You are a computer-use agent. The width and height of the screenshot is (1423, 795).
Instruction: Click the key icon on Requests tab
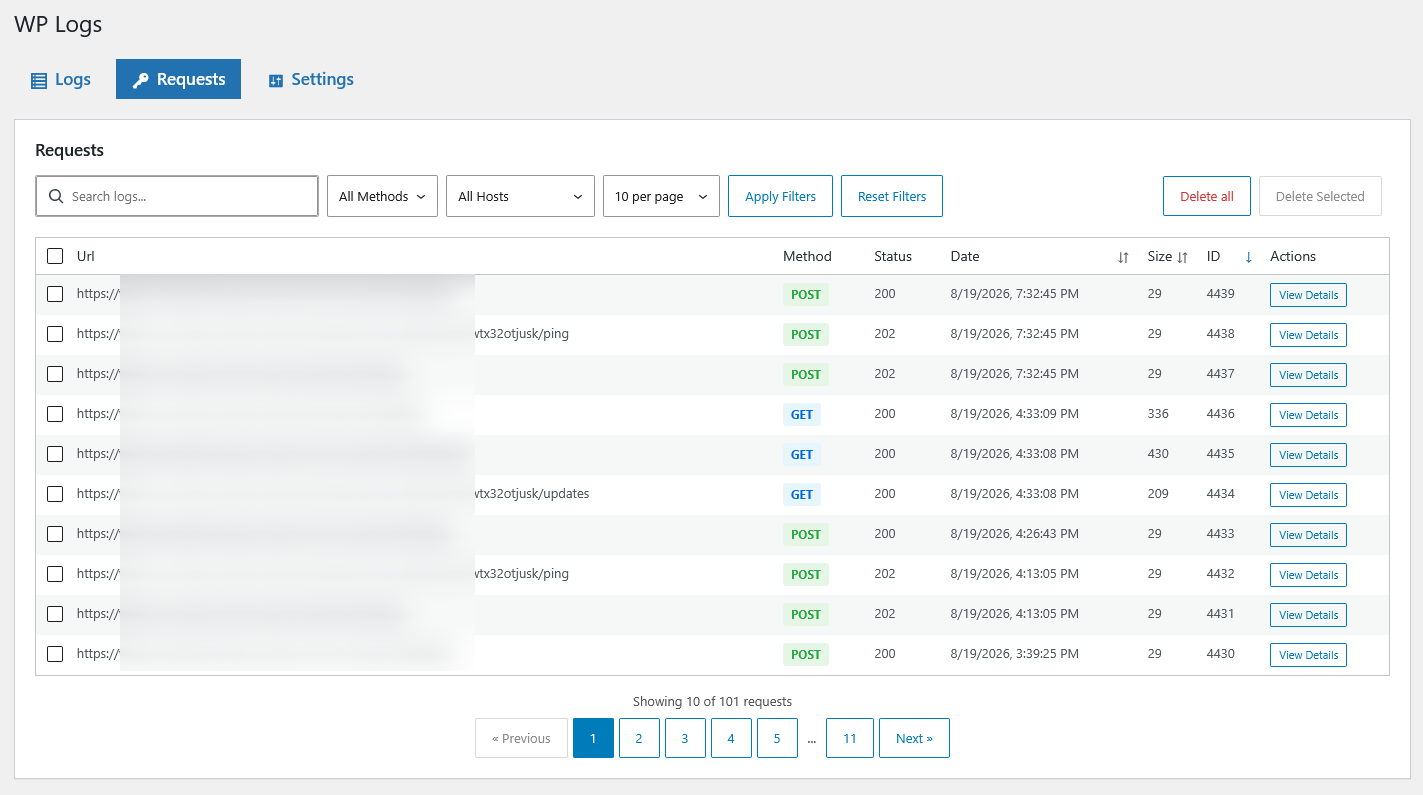click(x=141, y=80)
